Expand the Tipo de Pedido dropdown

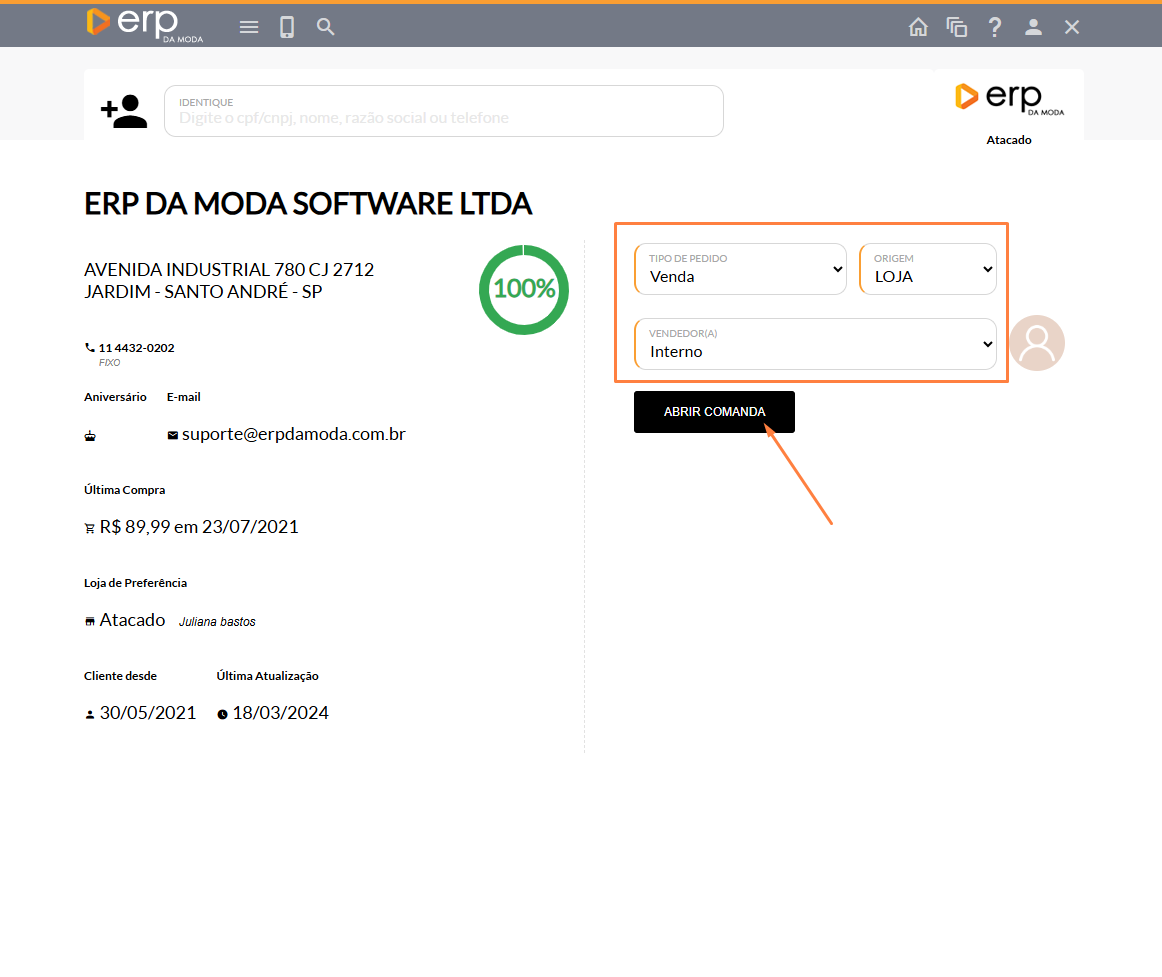tap(740, 269)
